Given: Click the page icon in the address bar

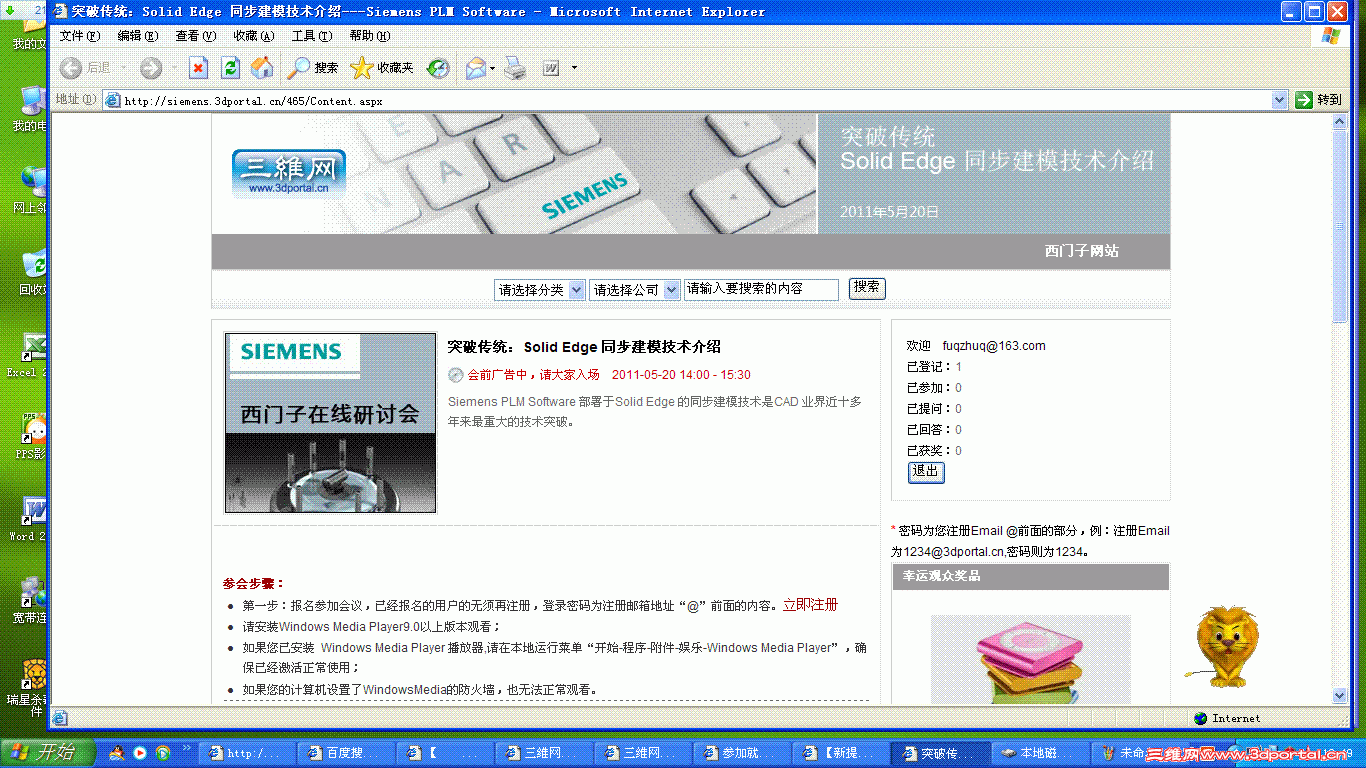Looking at the screenshot, I should coord(113,100).
